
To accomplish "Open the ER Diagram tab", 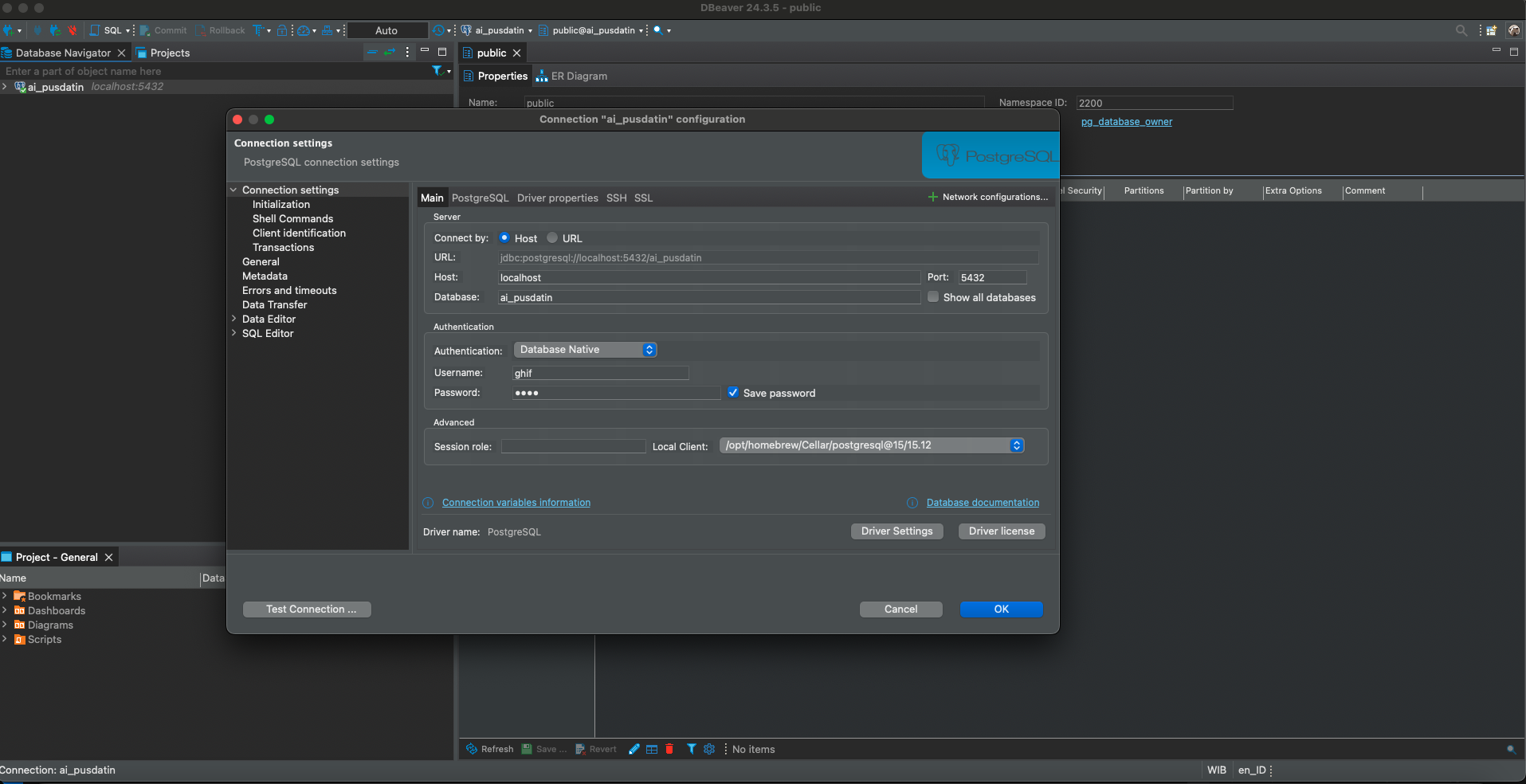I will pyautogui.click(x=571, y=76).
